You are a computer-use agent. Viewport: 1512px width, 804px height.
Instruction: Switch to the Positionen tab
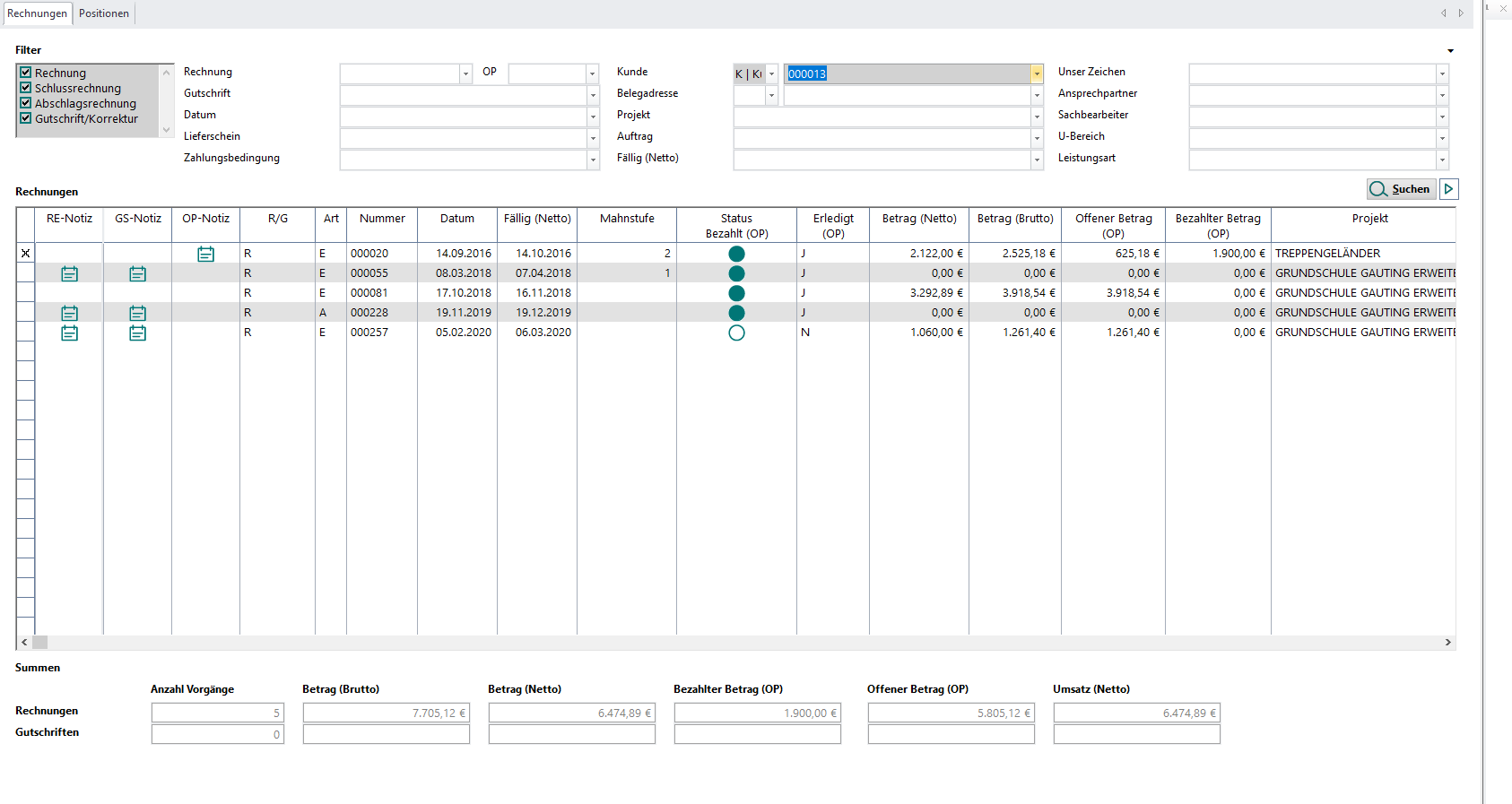click(x=104, y=13)
